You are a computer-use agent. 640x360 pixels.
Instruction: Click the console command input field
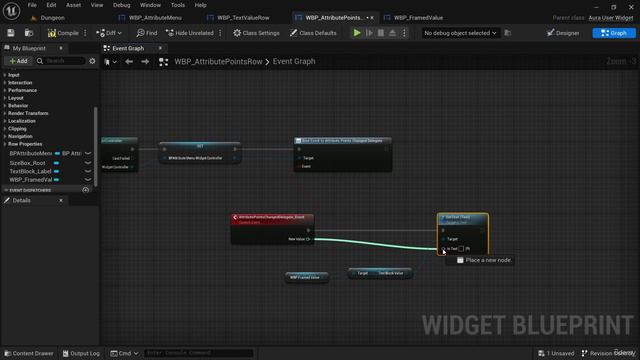pyautogui.click(x=198, y=353)
